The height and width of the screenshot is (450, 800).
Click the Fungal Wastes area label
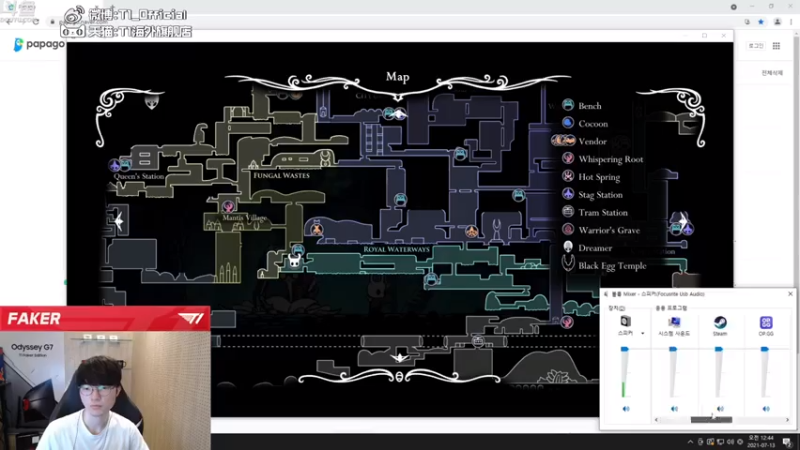281,175
